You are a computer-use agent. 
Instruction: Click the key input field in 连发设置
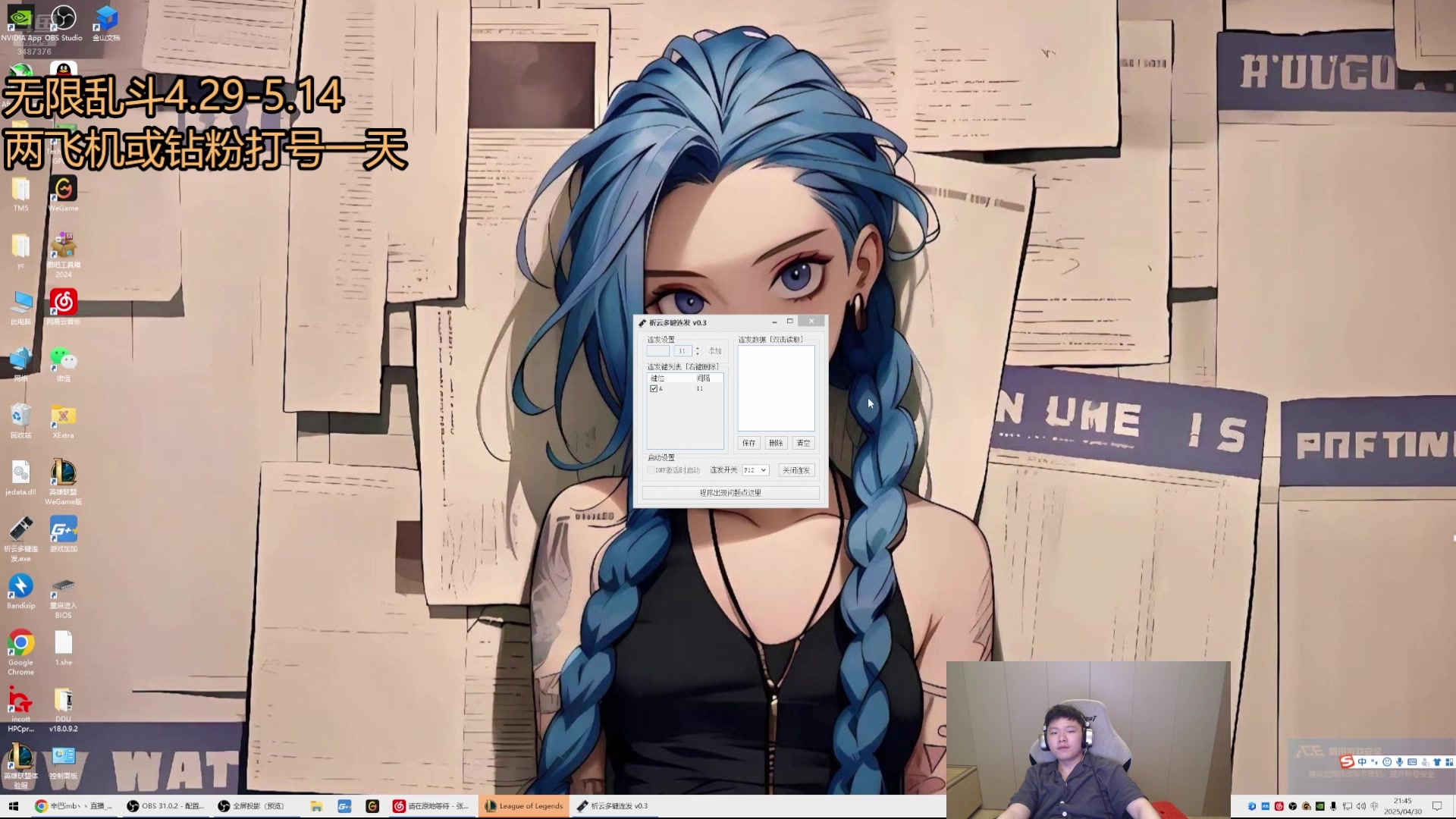[x=657, y=351]
